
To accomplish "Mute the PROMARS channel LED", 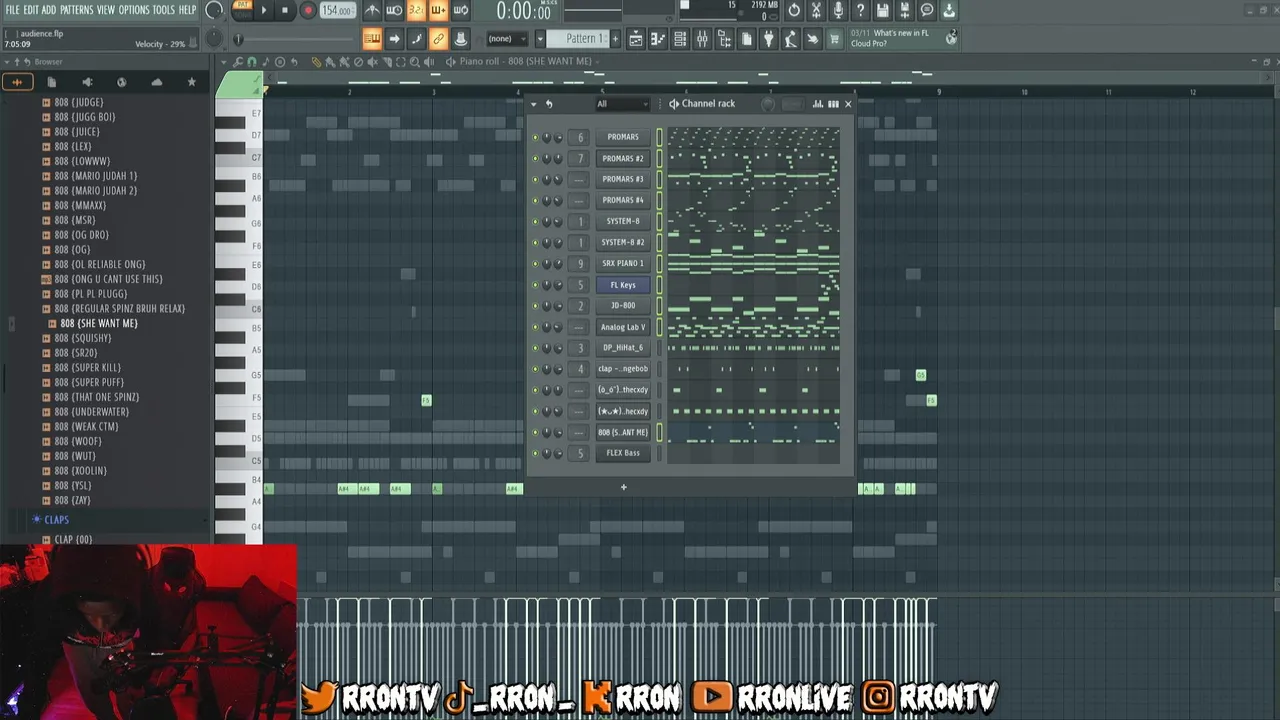I will pyautogui.click(x=535, y=137).
